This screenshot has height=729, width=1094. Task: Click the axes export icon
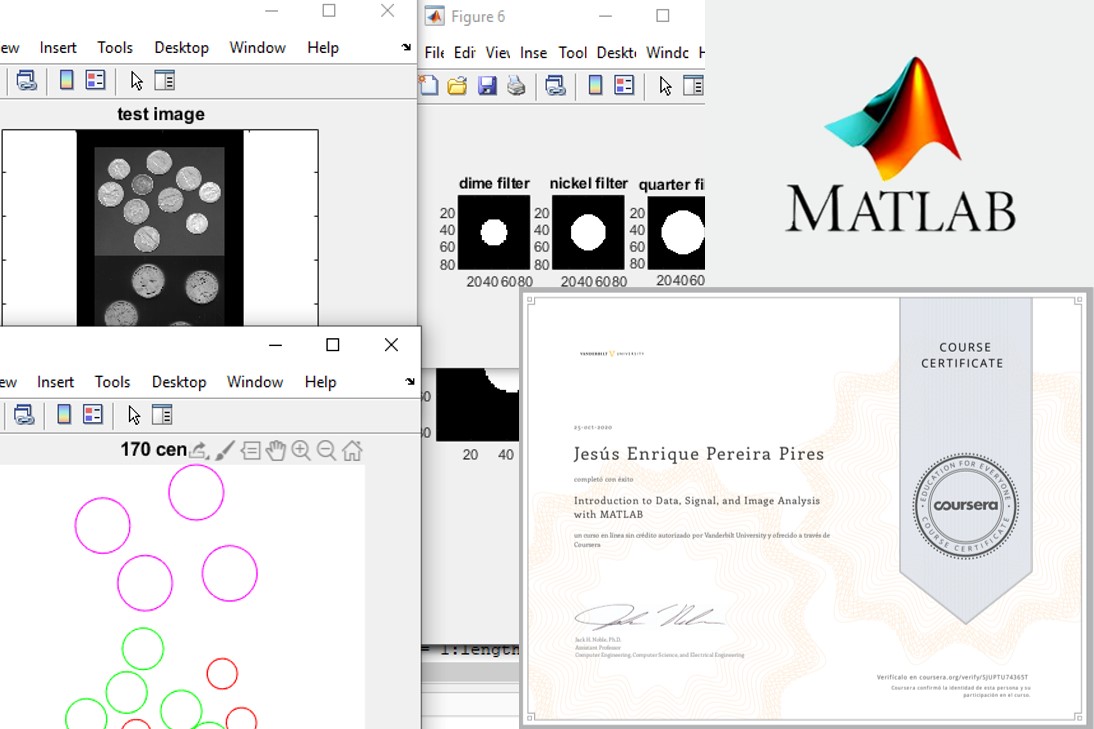[x=200, y=451]
